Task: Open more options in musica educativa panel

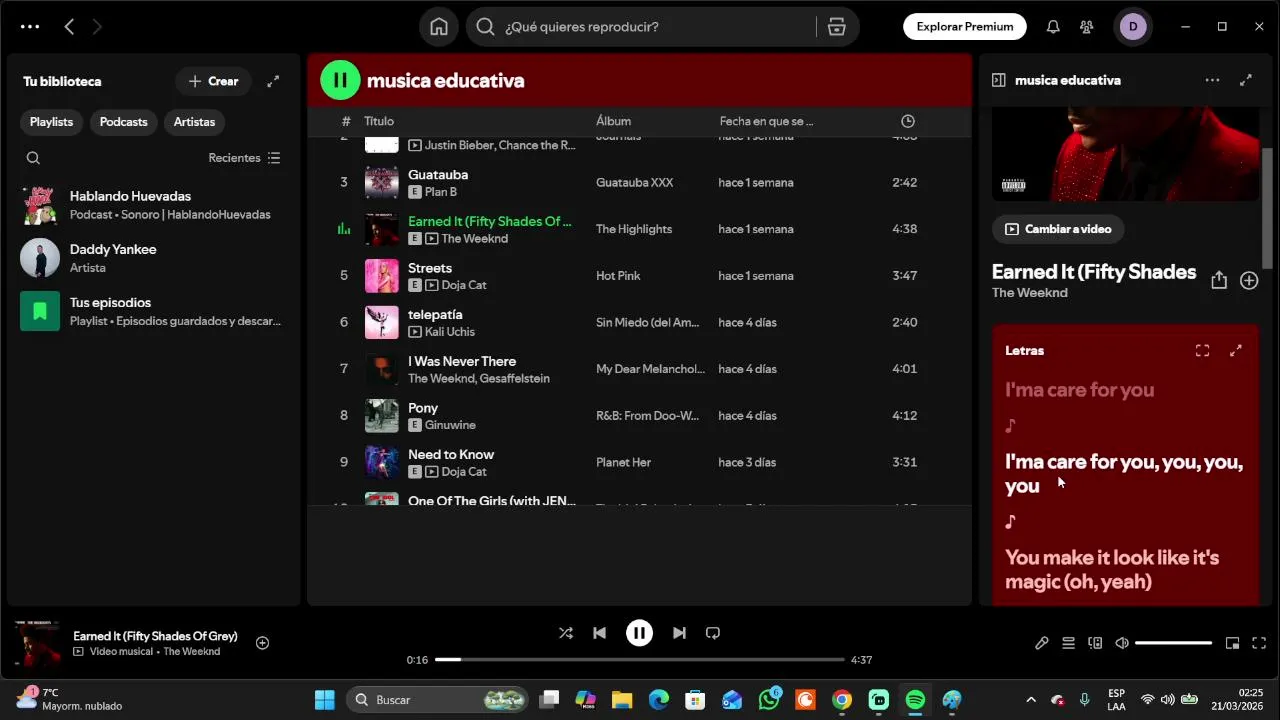Action: coord(1212,80)
